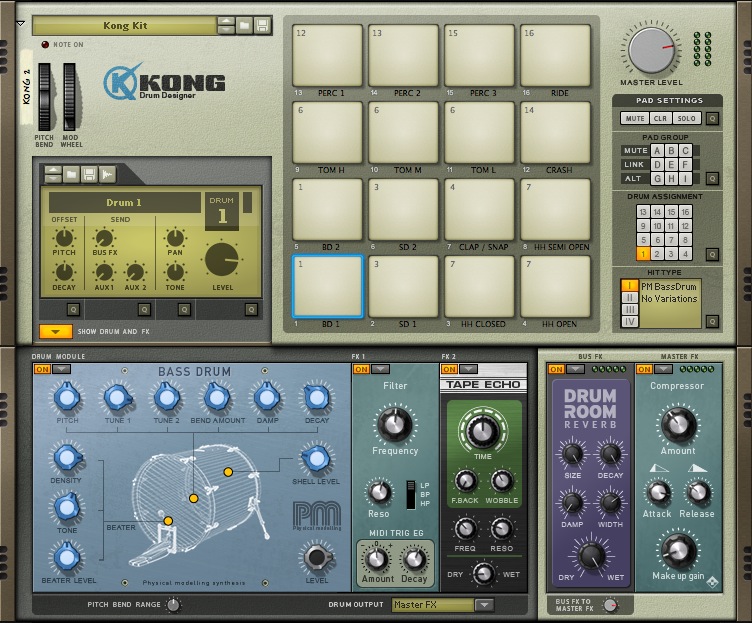The height and width of the screenshot is (623, 752).
Task: Save the Kong Kit patch with floppy icon
Action: [x=262, y=25]
